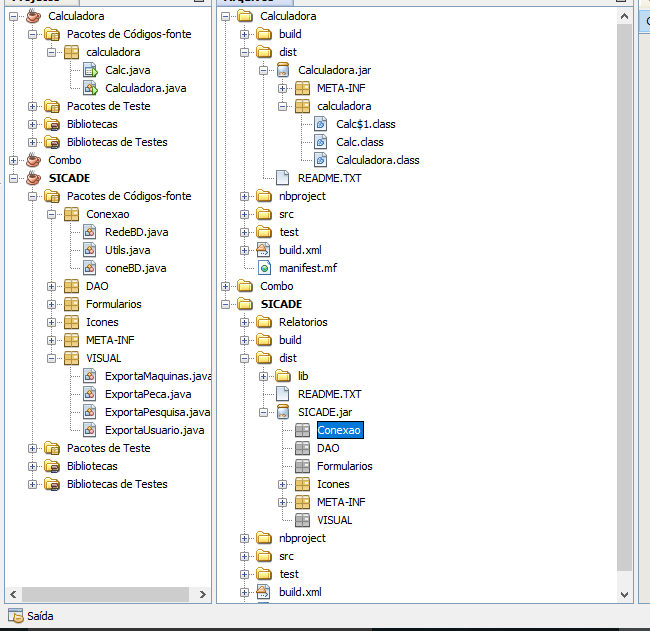Click the SICADE.jar archive icon
650x631 pixels.
click(x=283, y=412)
